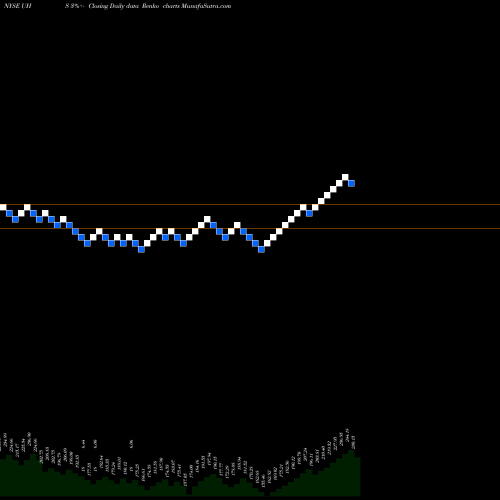Click the NYSE UH ticker label
Image resolution: width=500 pixels, height=500 pixels.
click(x=17, y=6)
